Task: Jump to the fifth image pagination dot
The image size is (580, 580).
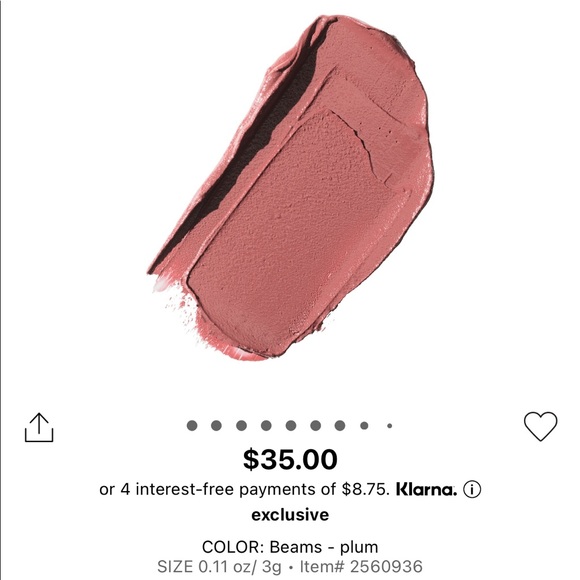Action: (291, 425)
